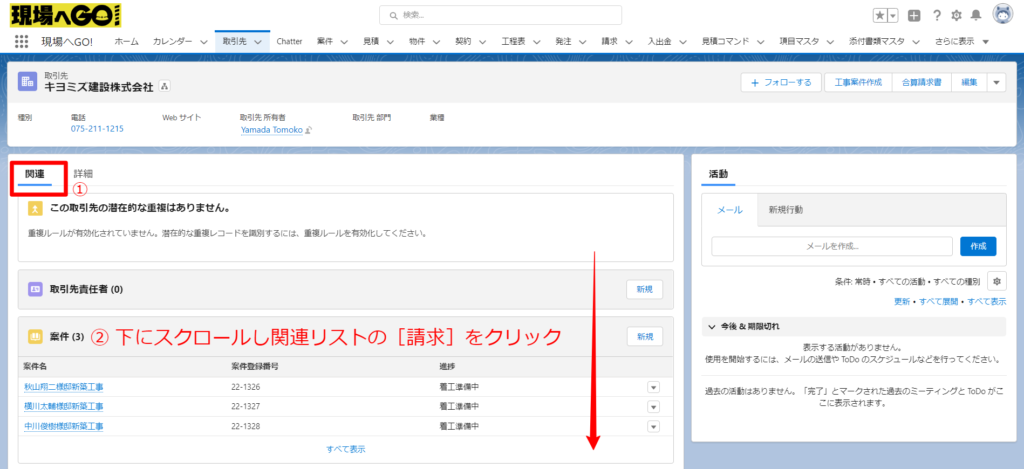Open the setup gear icon
This screenshot has height=469, width=1024.
tap(956, 16)
